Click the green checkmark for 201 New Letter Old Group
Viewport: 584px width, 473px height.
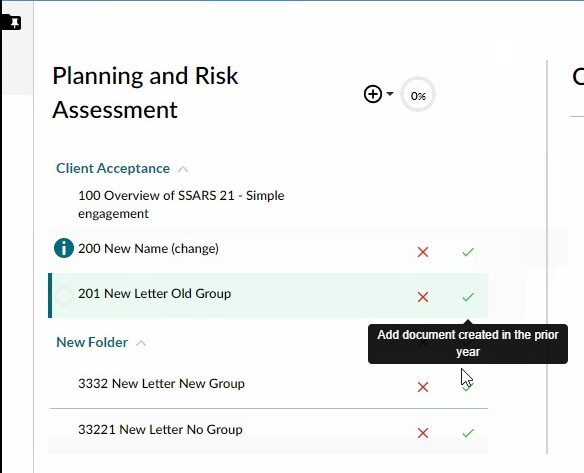pyautogui.click(x=468, y=297)
